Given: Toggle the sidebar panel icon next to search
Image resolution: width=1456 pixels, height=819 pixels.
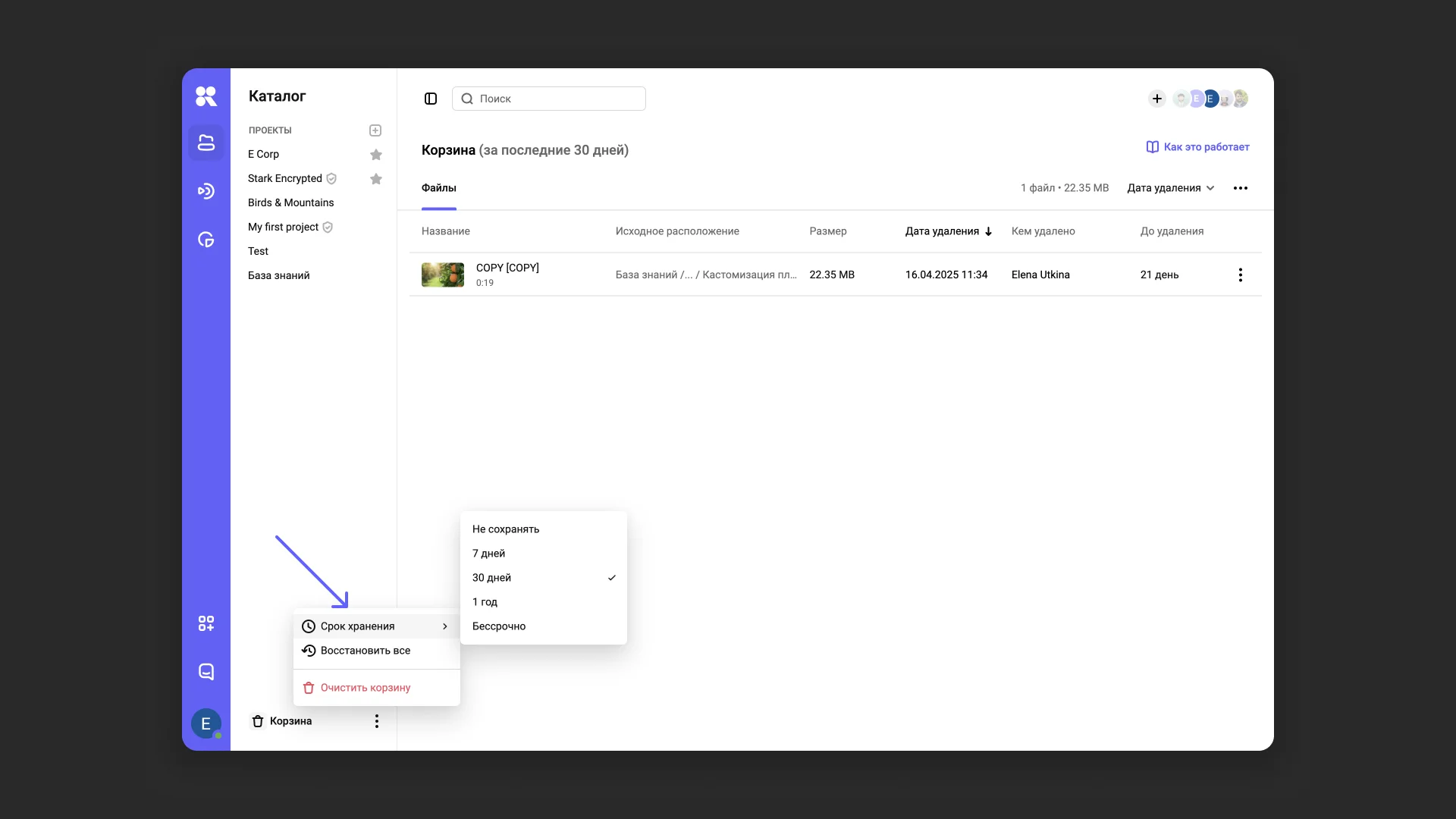Looking at the screenshot, I should (x=431, y=99).
